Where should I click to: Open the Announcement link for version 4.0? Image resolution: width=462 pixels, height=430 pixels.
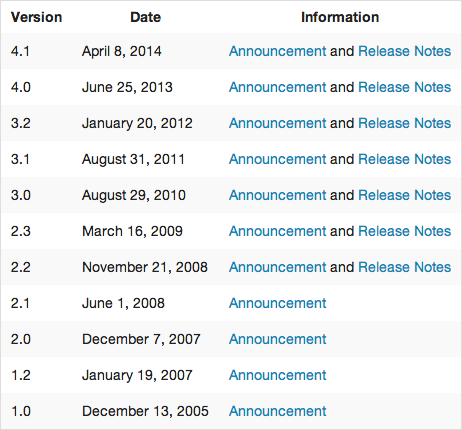277,87
